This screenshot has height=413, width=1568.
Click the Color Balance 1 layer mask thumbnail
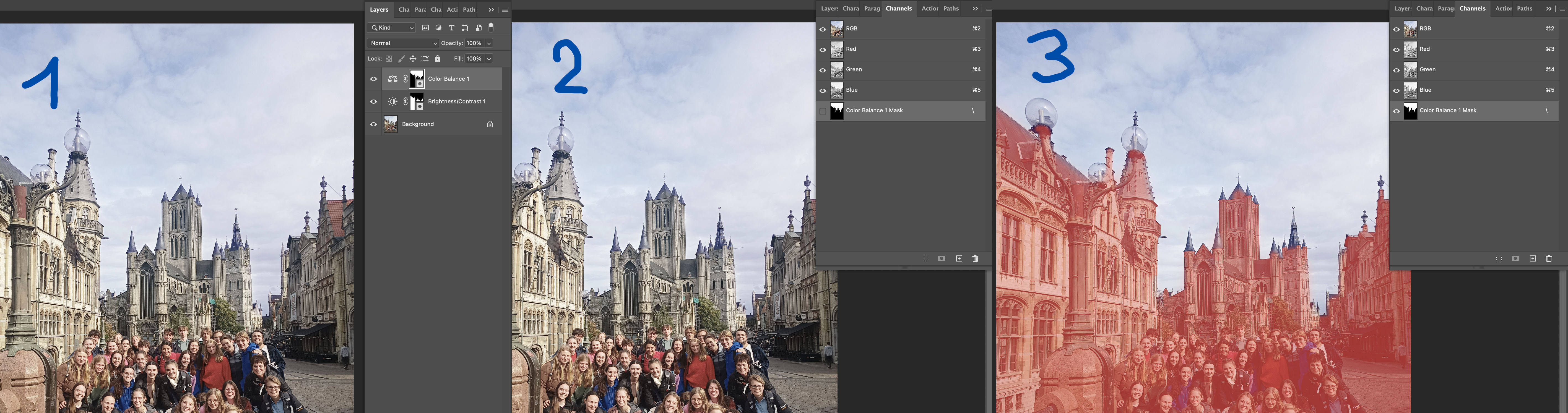pyautogui.click(x=417, y=79)
